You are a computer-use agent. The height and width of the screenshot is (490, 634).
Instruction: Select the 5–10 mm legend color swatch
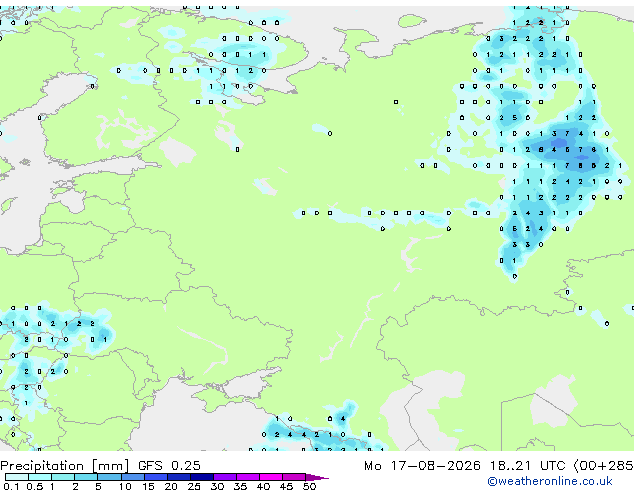tap(109, 477)
